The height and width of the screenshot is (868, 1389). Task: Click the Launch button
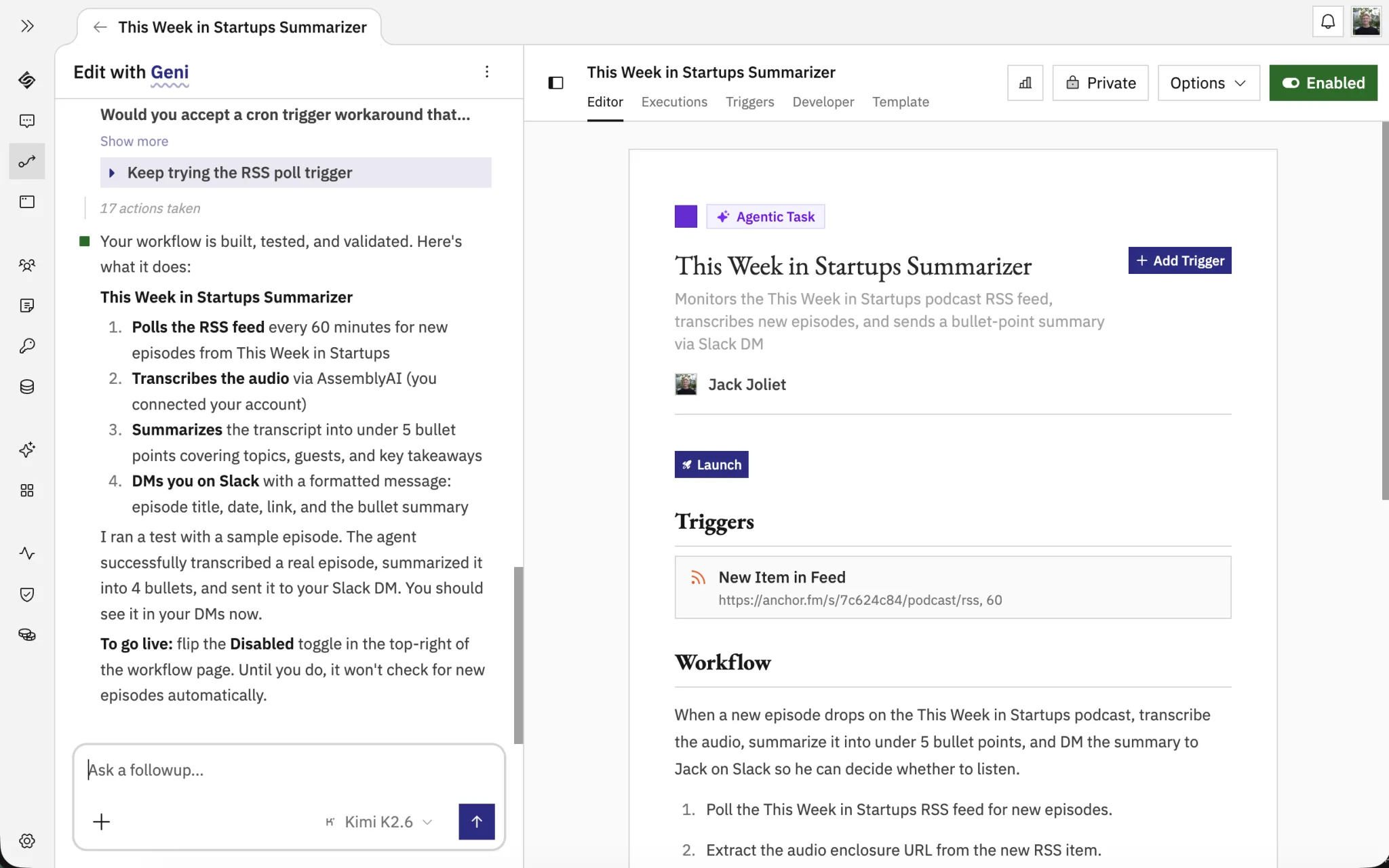pyautogui.click(x=711, y=465)
